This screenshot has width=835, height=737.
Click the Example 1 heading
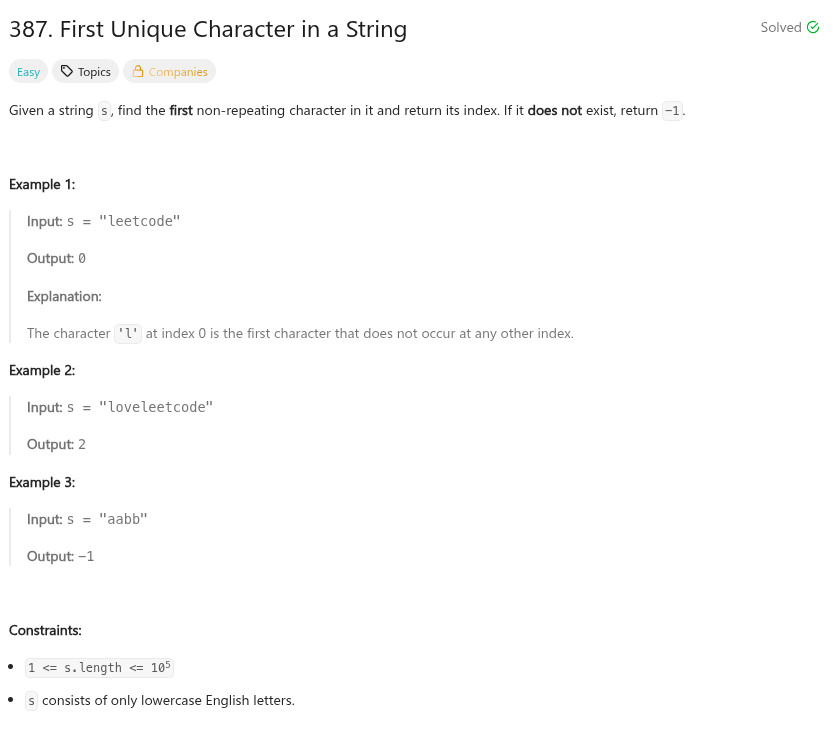tap(42, 184)
